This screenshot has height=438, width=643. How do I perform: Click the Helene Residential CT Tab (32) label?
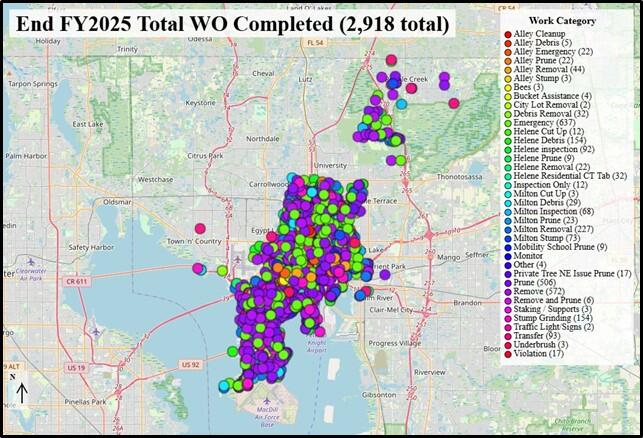[x=570, y=176]
